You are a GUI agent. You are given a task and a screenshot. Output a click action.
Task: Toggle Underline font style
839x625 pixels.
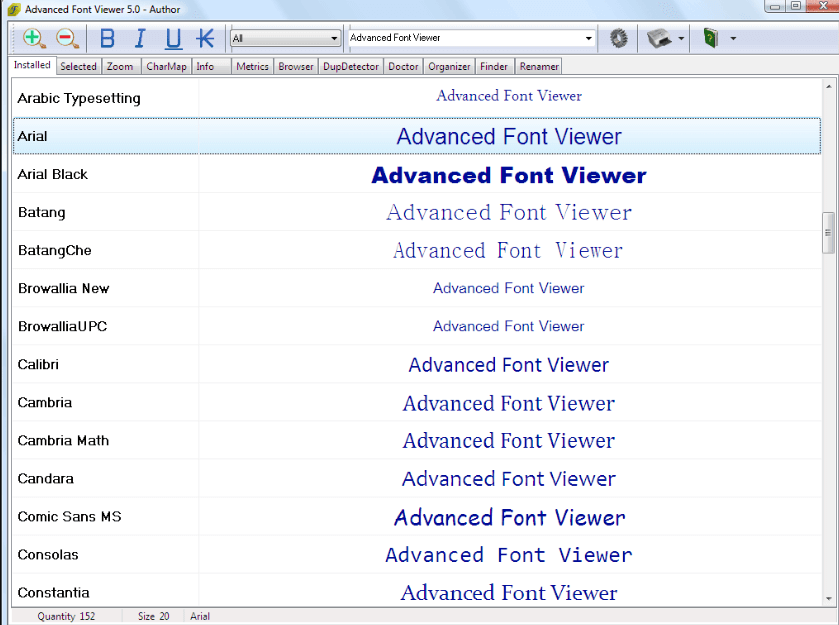tap(173, 39)
